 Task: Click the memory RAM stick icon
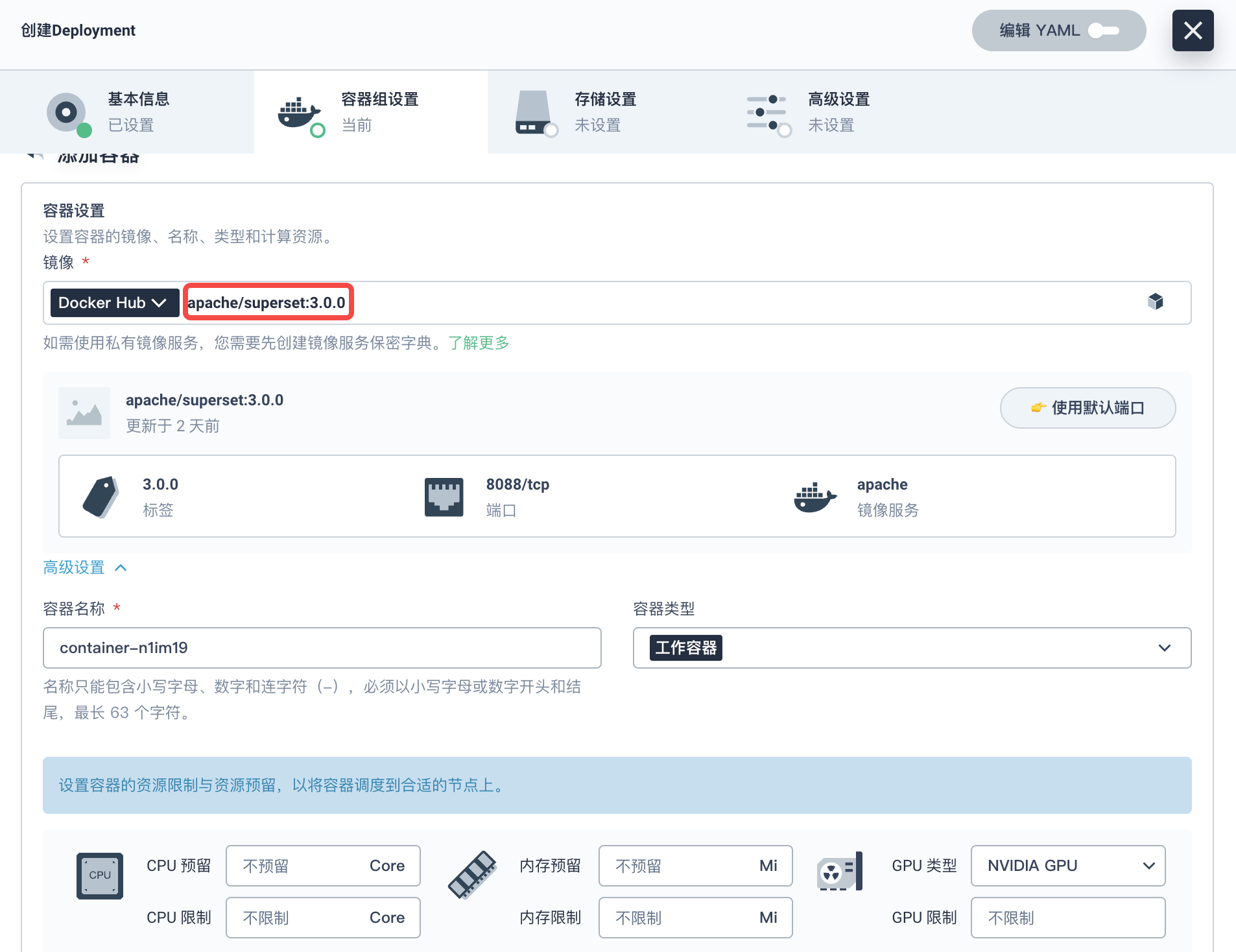[x=472, y=875]
